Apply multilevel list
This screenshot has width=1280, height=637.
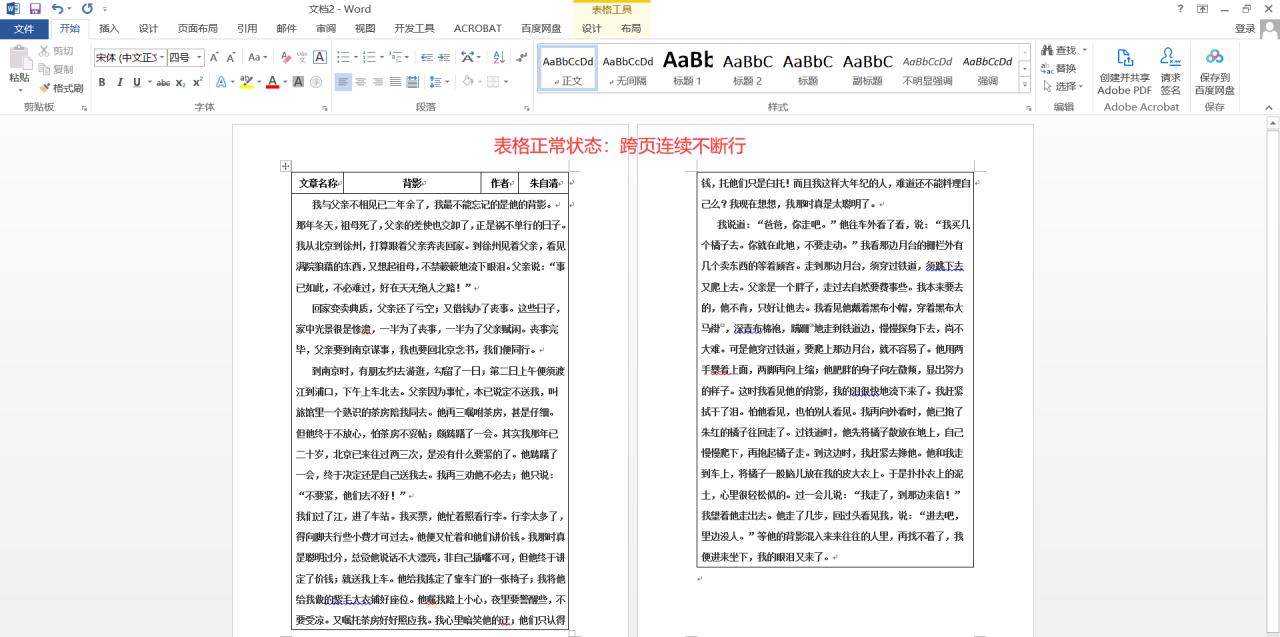[x=396, y=58]
